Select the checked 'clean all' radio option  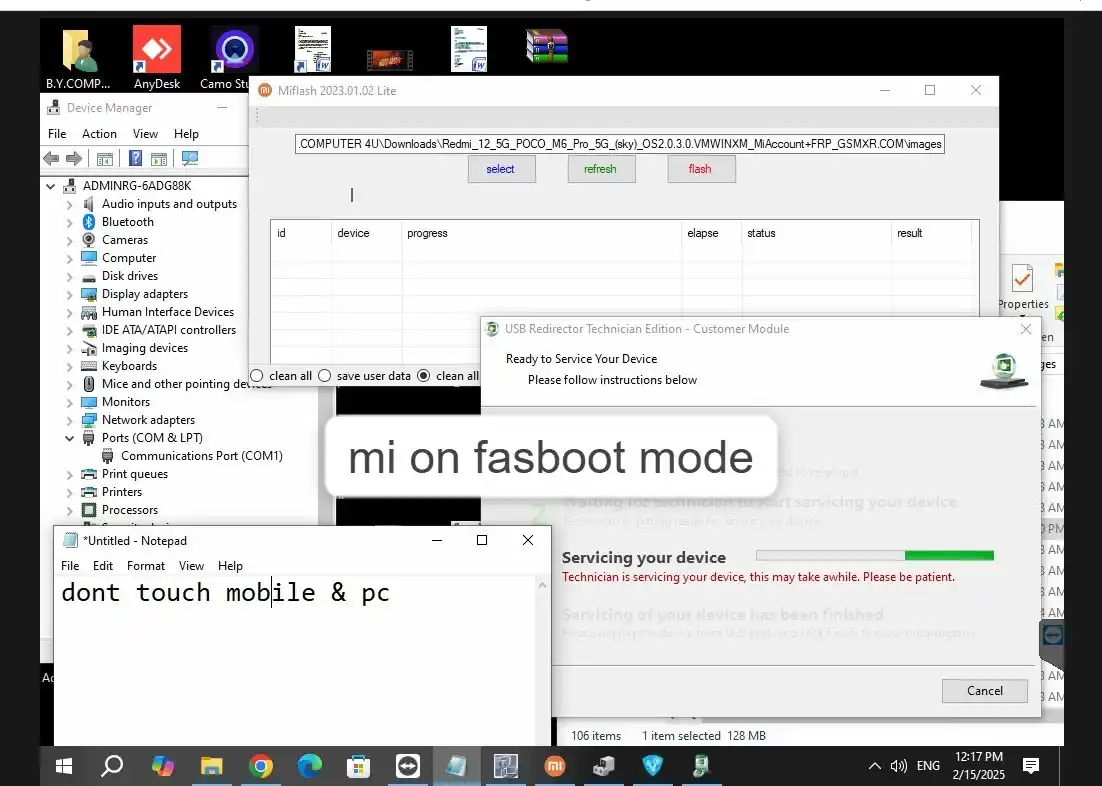coord(424,376)
